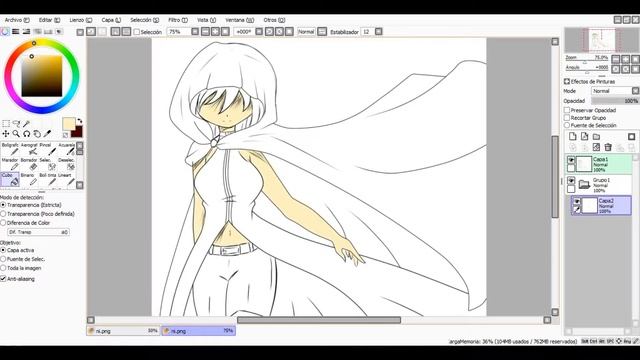640x360 pixels.
Task: Delete the current layer with trash icon
Action: point(608,147)
